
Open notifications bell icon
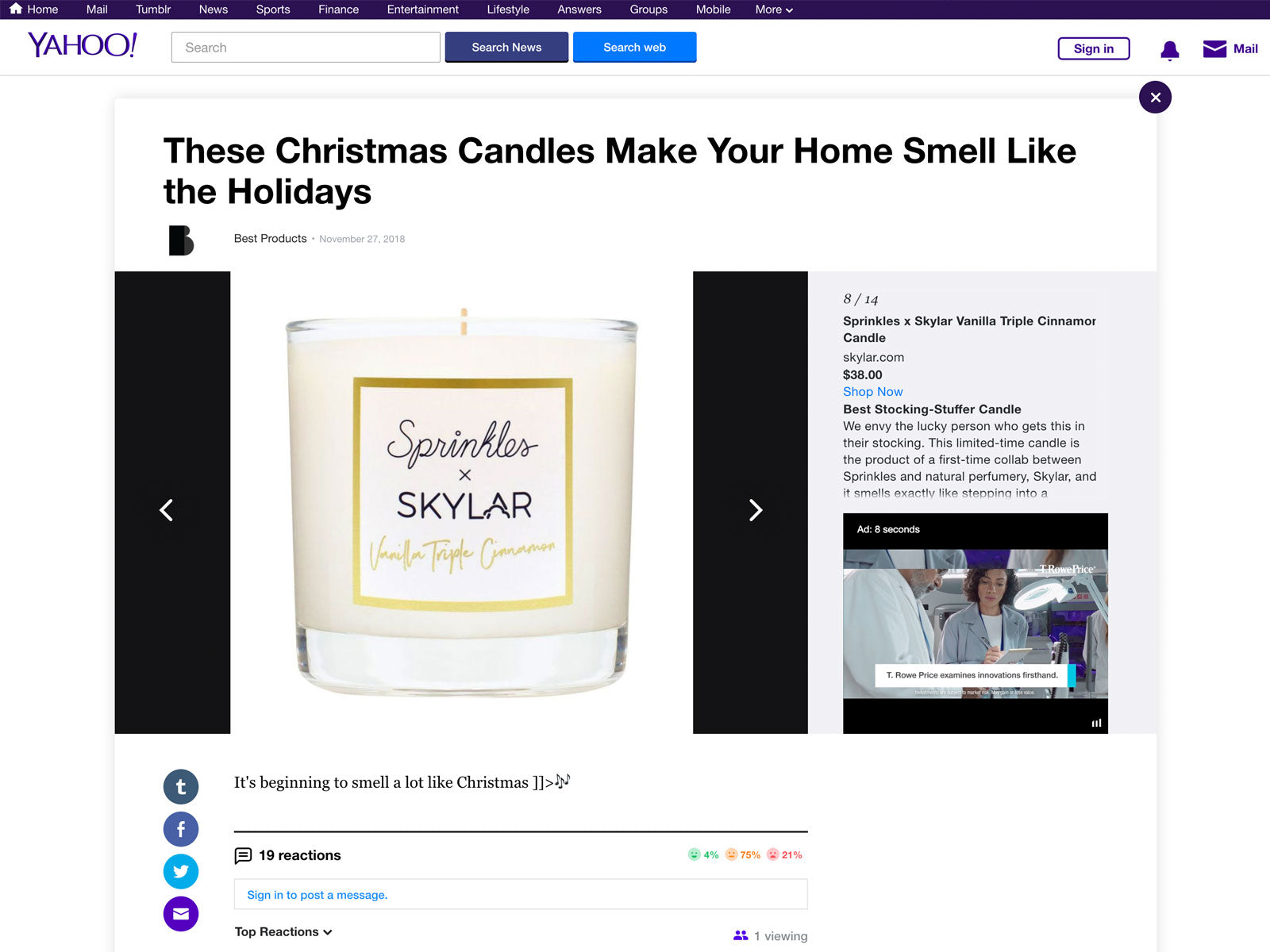coord(1169,50)
